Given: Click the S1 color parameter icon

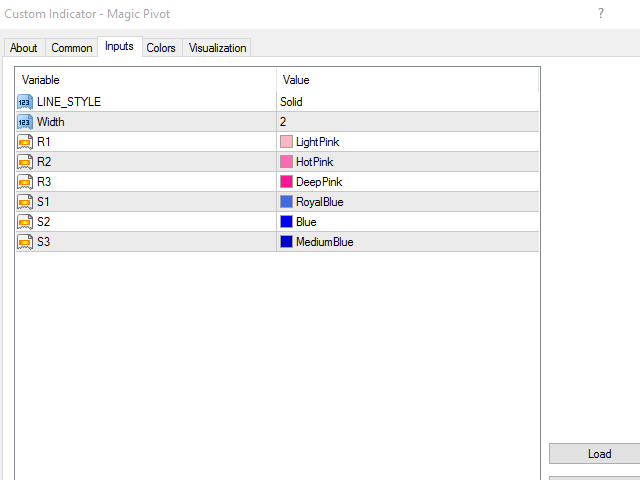Looking at the screenshot, I should (x=25, y=202).
